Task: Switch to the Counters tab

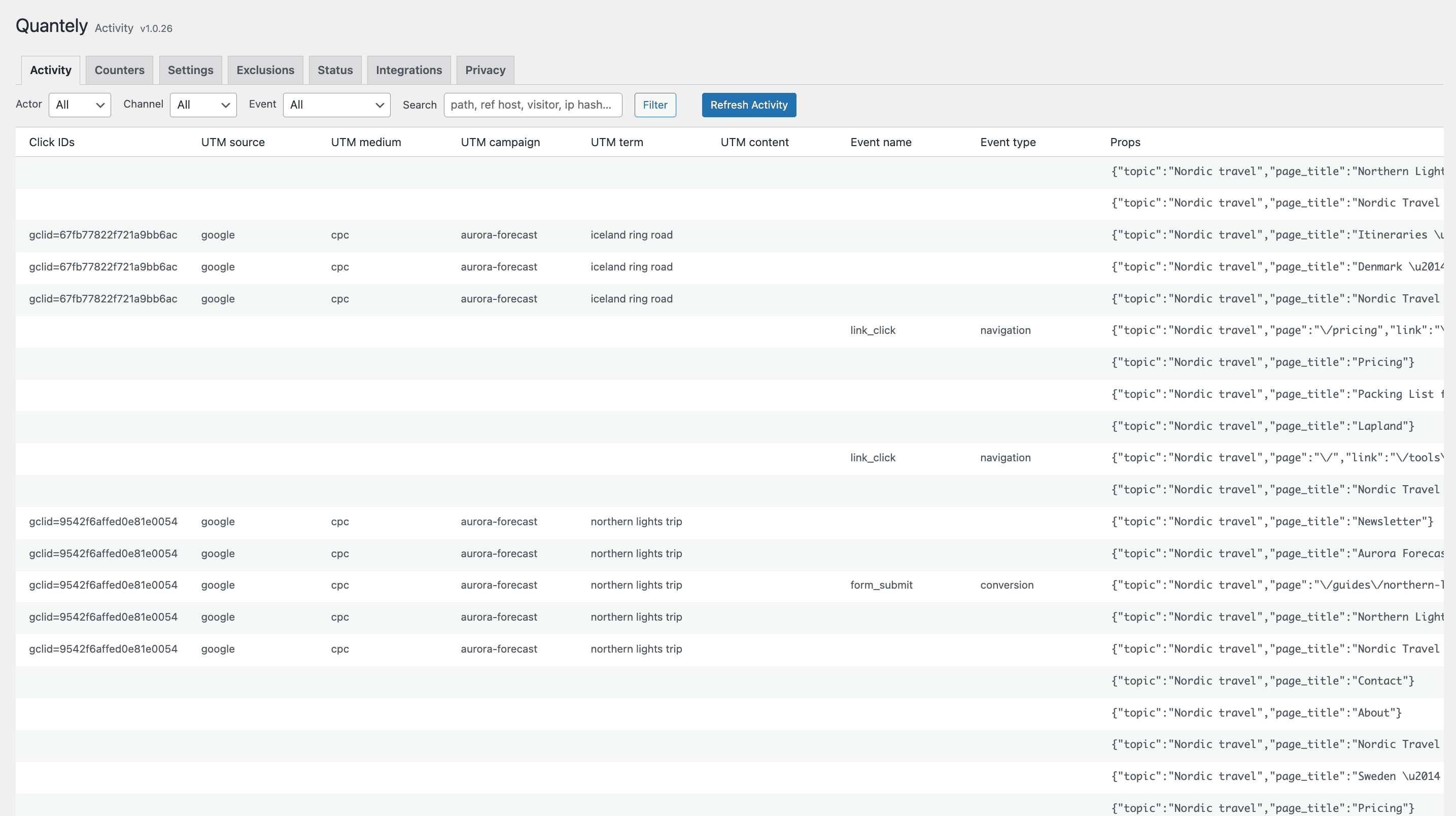Action: point(119,70)
